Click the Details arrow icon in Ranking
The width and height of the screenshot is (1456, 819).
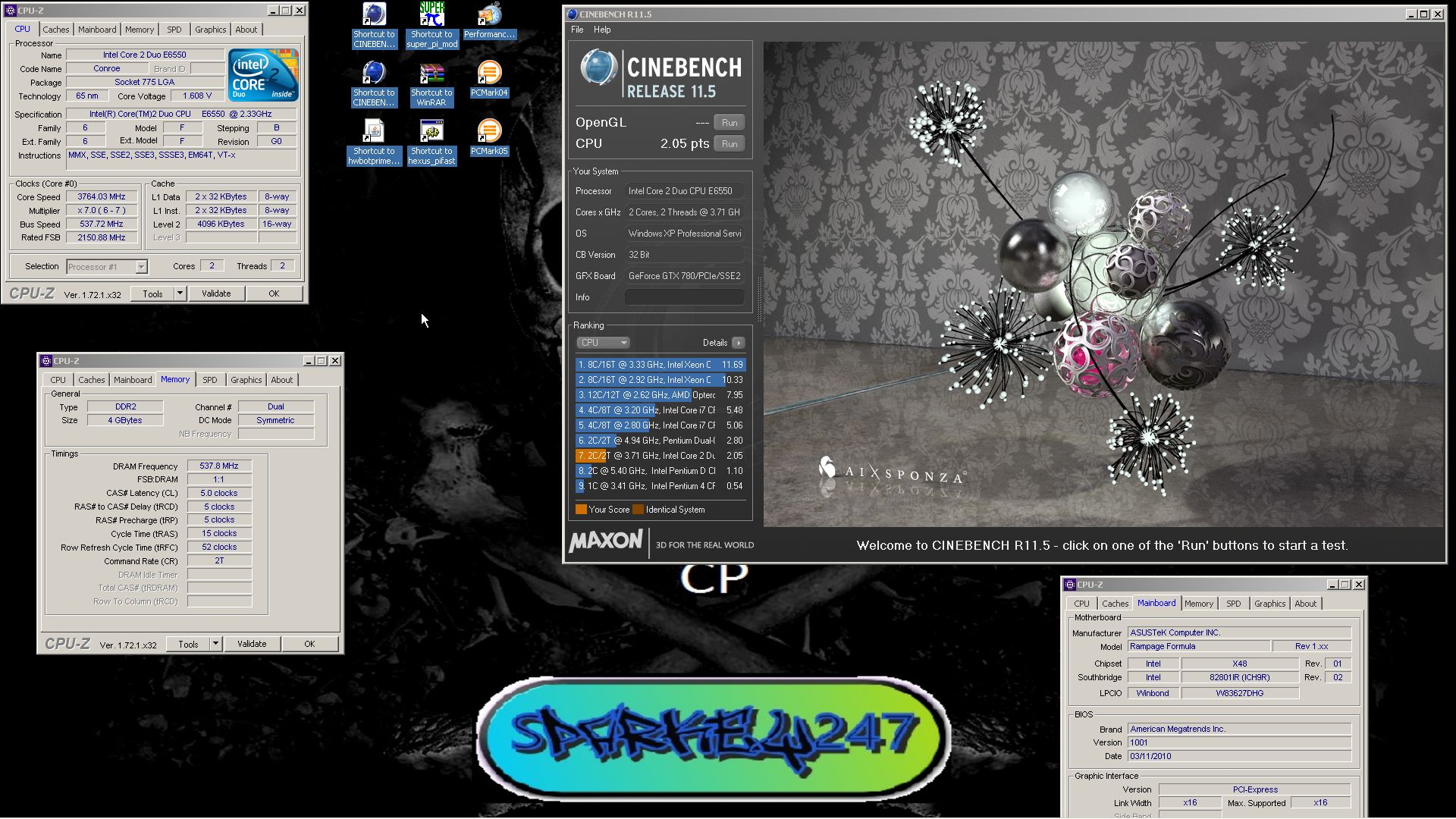point(738,343)
